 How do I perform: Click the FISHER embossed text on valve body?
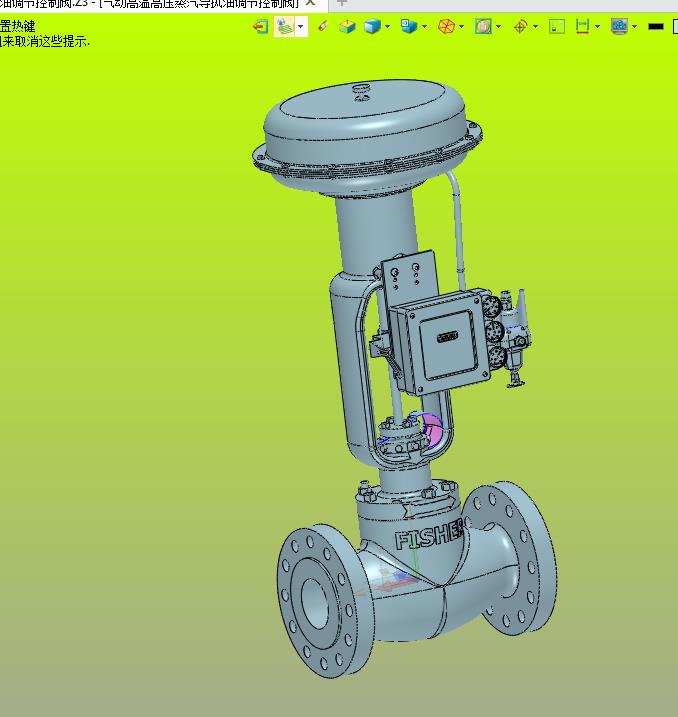click(429, 536)
